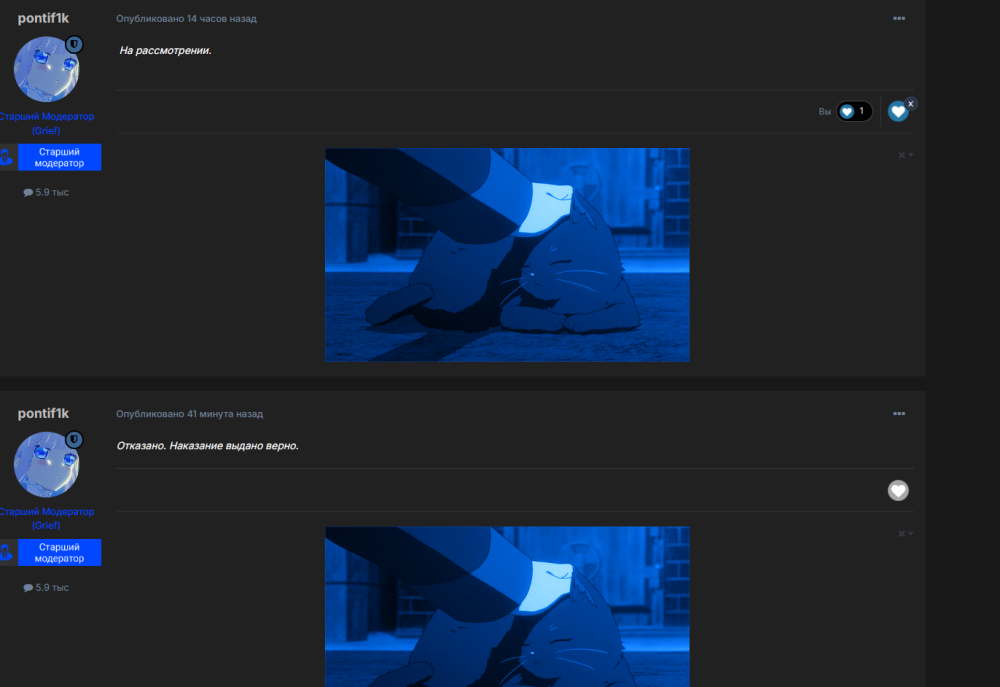
Task: Open the 5.9 тыс post count in second post
Action: tap(47, 587)
